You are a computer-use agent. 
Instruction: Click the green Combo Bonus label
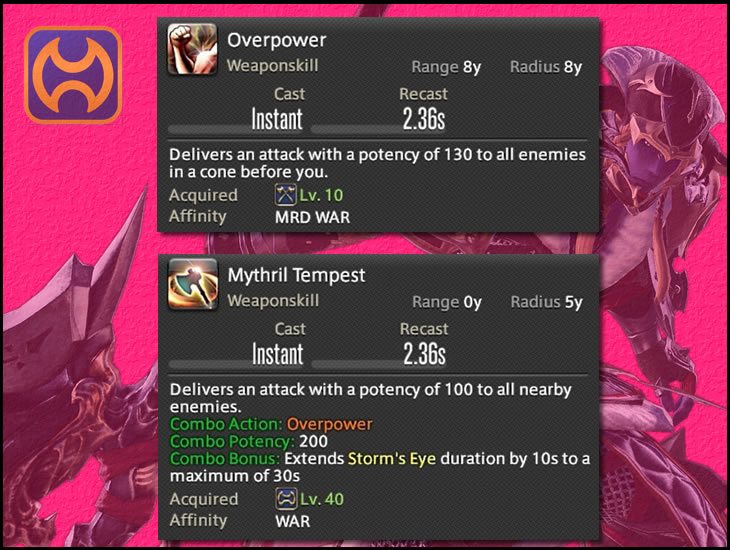(225, 459)
